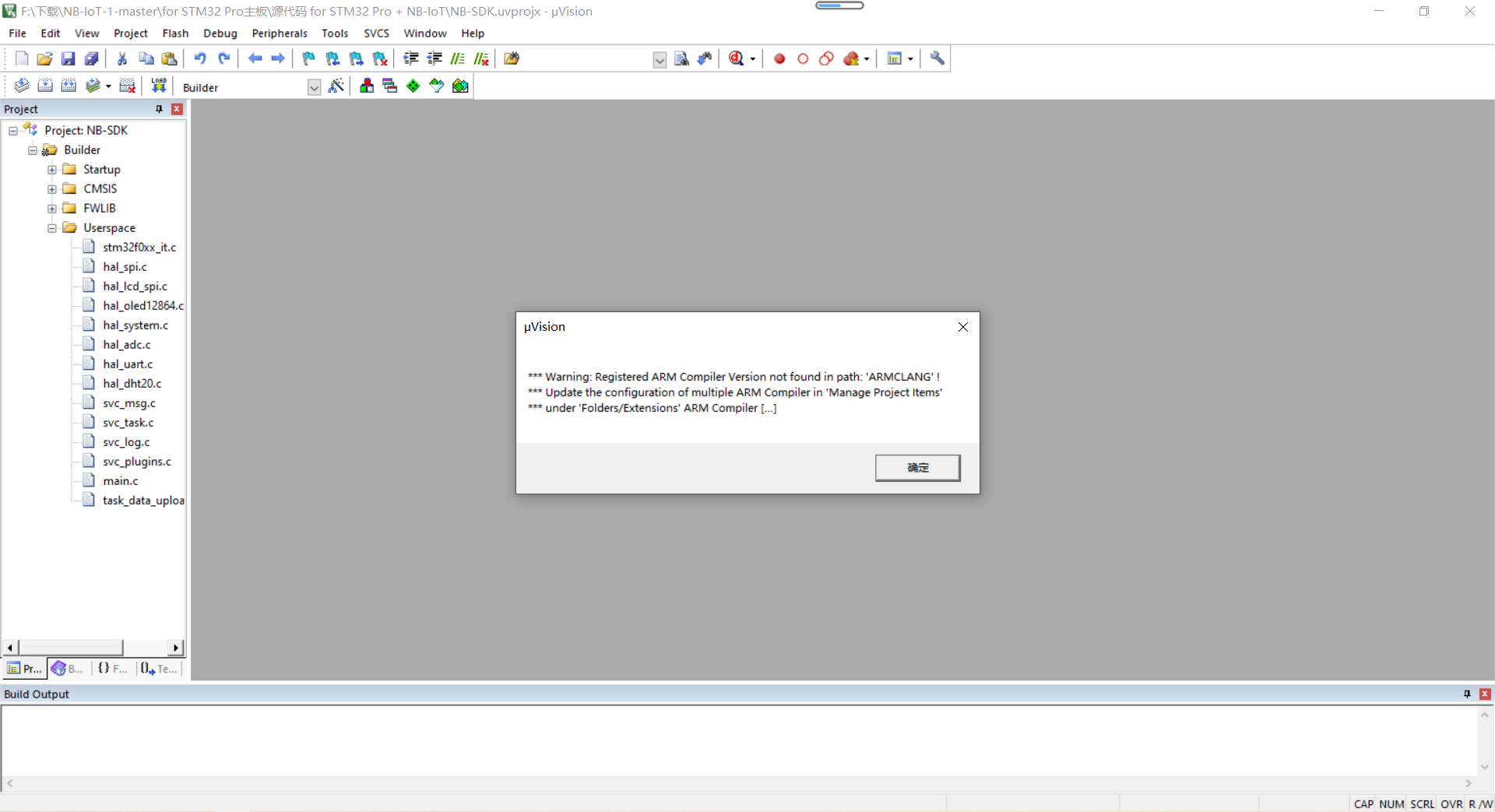Viewport: 1495px width, 812px height.
Task: Open the find text combo box dropdown
Action: (660, 60)
